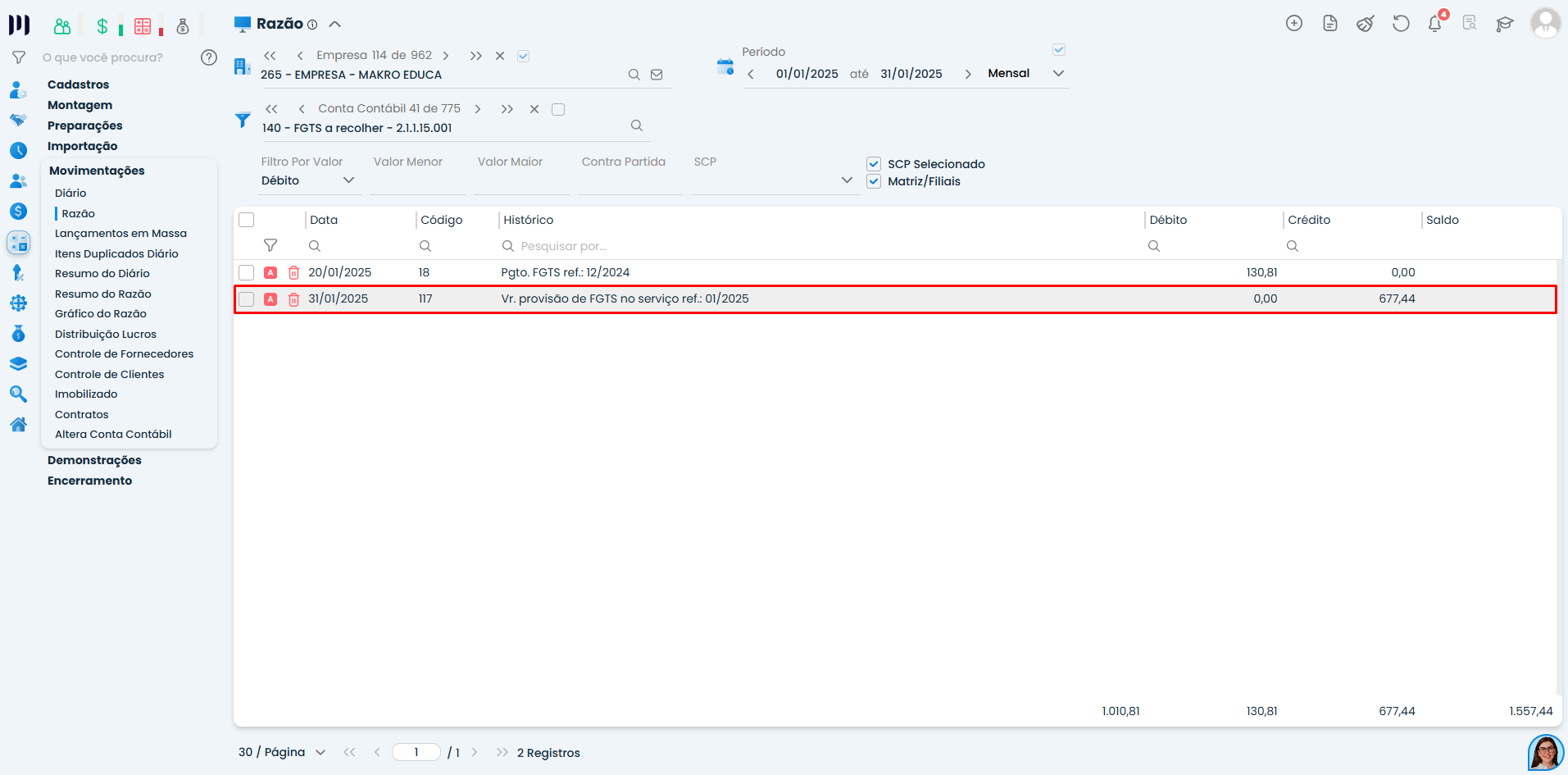Click the notifications bell icon

[x=1434, y=24]
